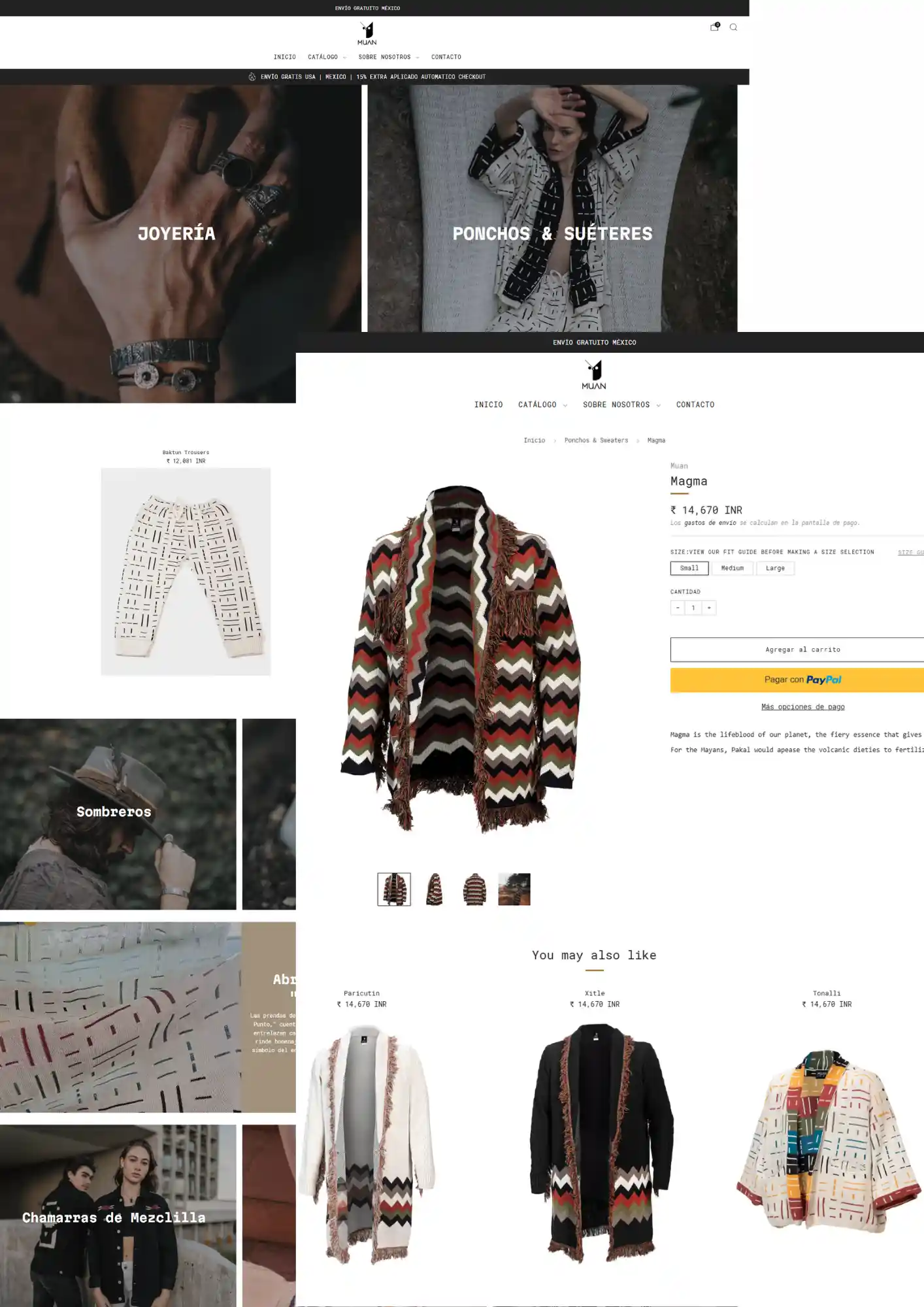Open Ponchos & Sweaters breadcrumb link
The width and height of the screenshot is (924, 1307).
click(596, 440)
